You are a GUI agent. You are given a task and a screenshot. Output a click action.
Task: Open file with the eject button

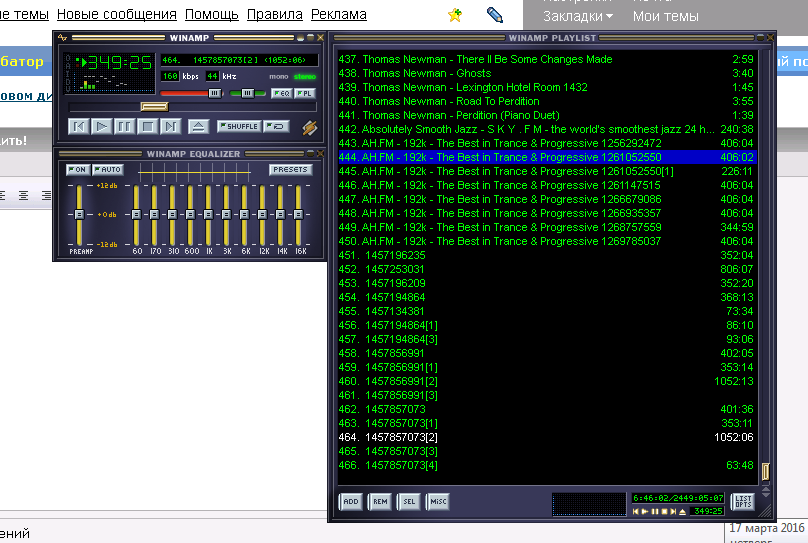coord(198,126)
